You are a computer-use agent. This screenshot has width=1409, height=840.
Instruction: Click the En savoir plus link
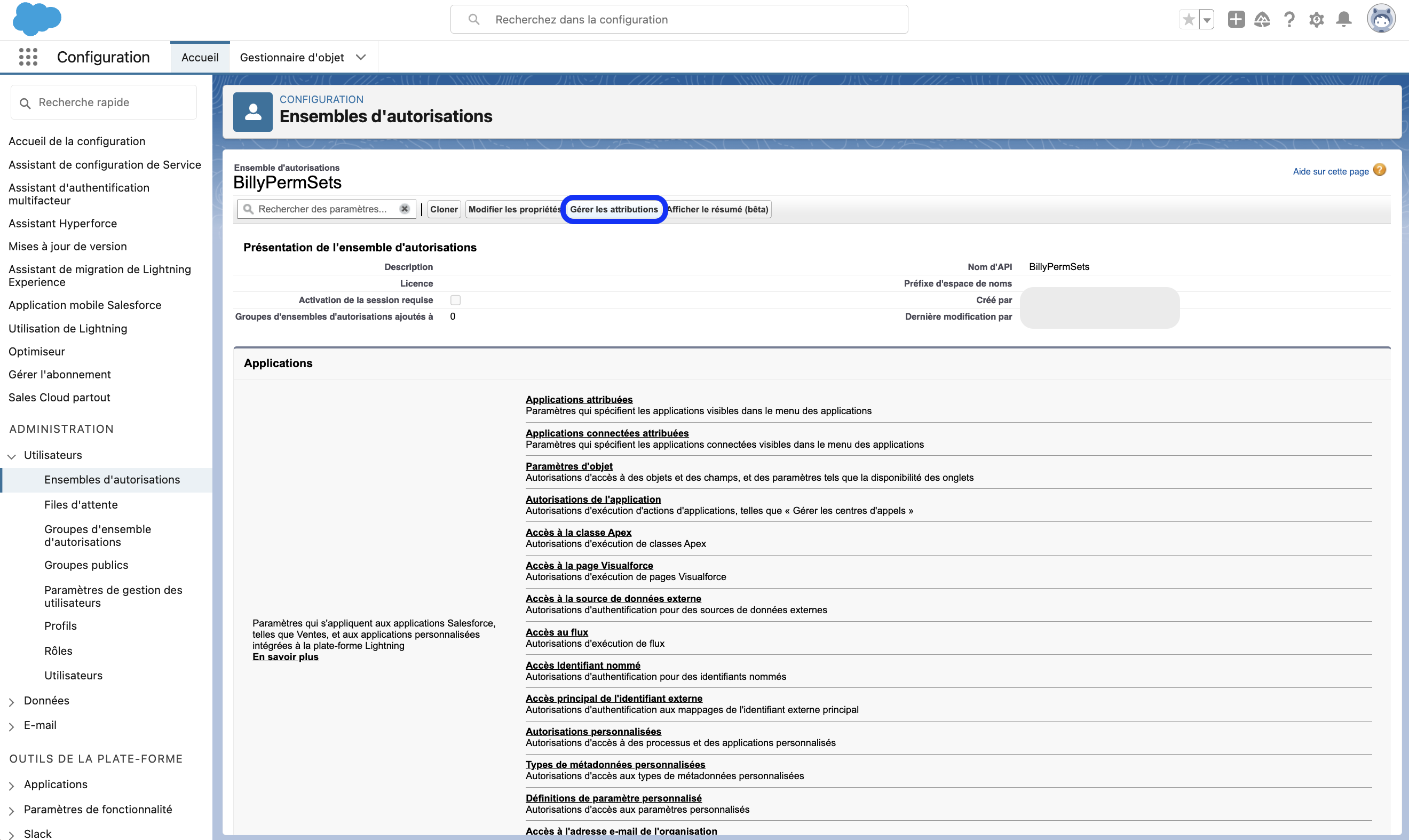coord(286,657)
